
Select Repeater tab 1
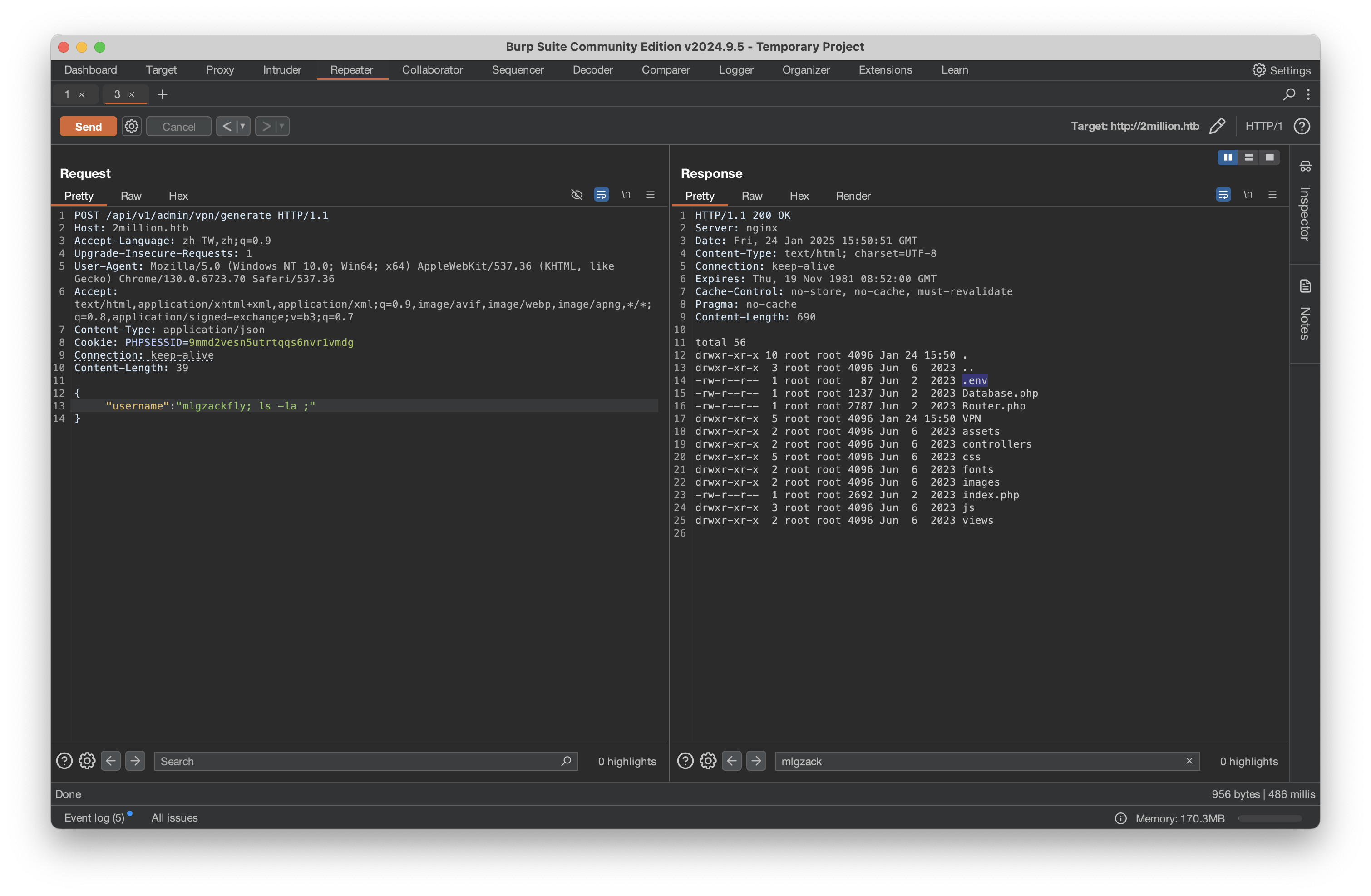(67, 94)
